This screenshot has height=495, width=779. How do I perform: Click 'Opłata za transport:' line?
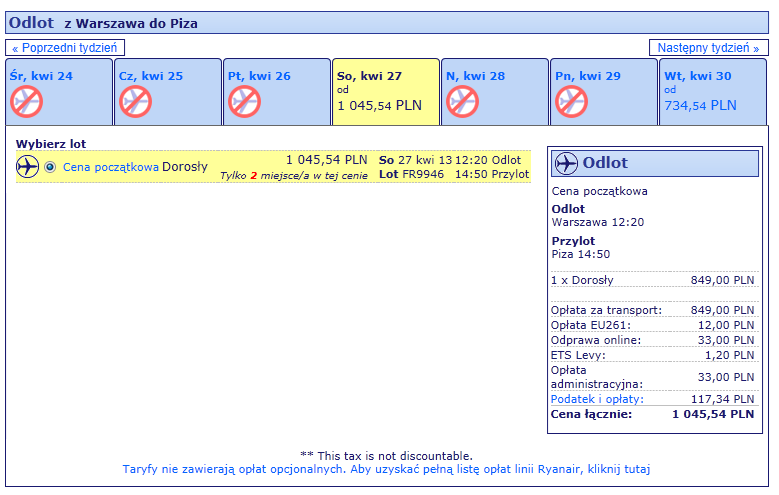(x=654, y=310)
